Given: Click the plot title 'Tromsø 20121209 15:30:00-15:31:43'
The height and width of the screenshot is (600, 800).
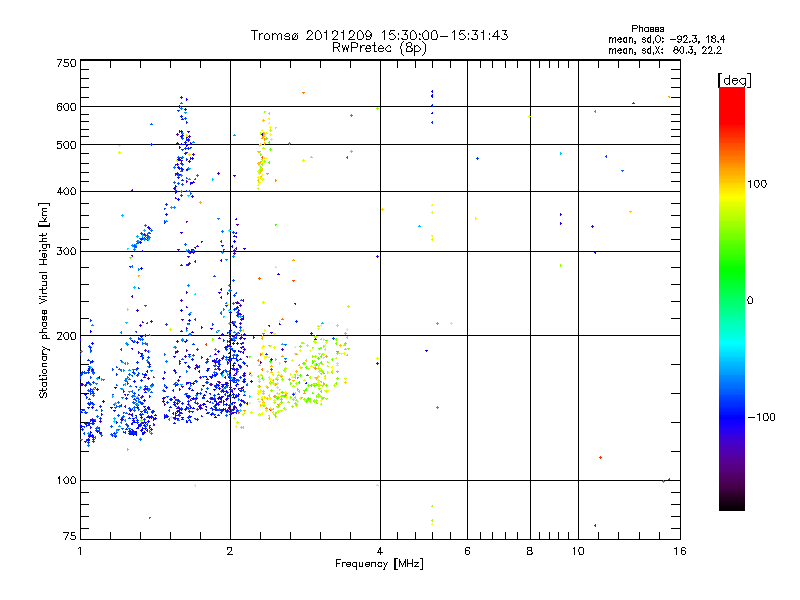Looking at the screenshot, I should 379,35.
